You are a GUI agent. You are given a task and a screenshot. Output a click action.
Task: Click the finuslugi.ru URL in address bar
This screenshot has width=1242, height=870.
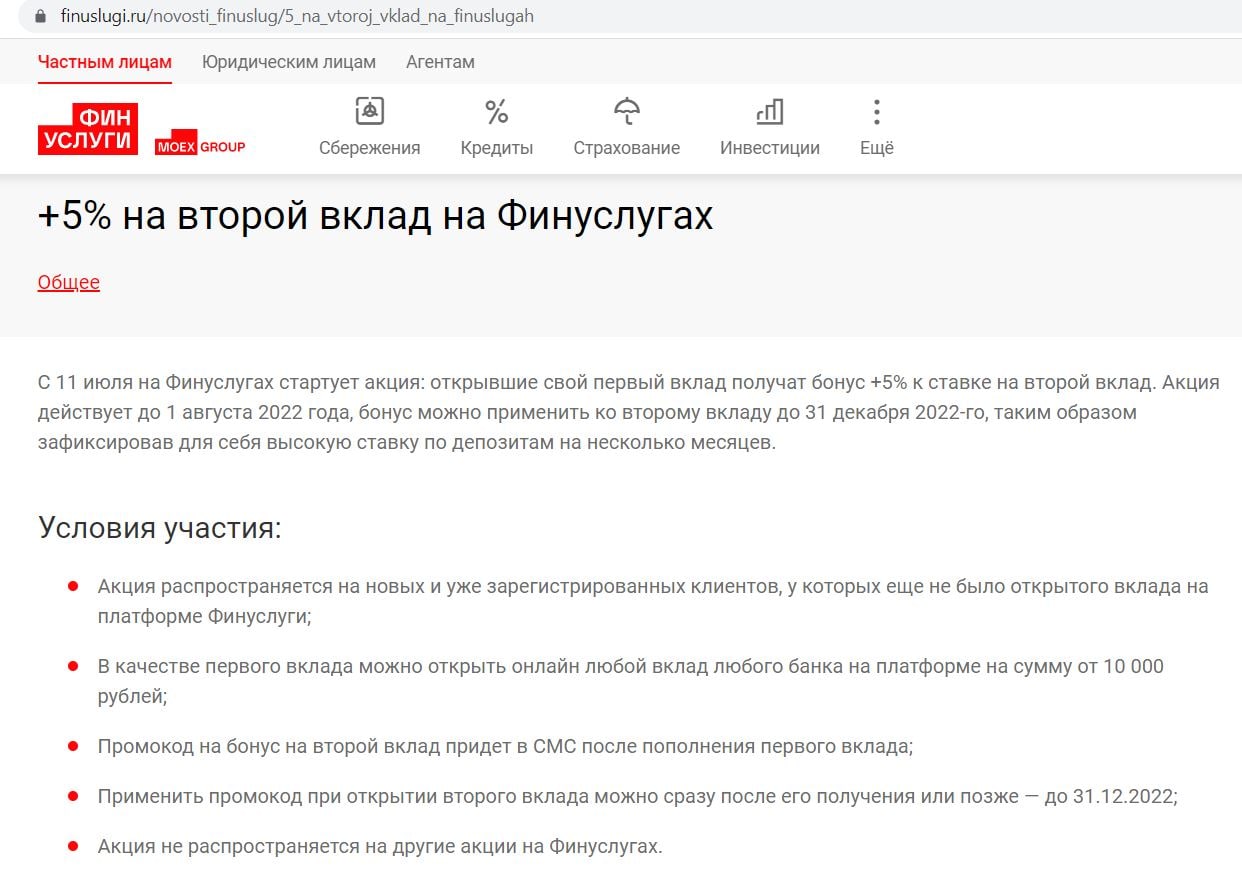pos(297,17)
